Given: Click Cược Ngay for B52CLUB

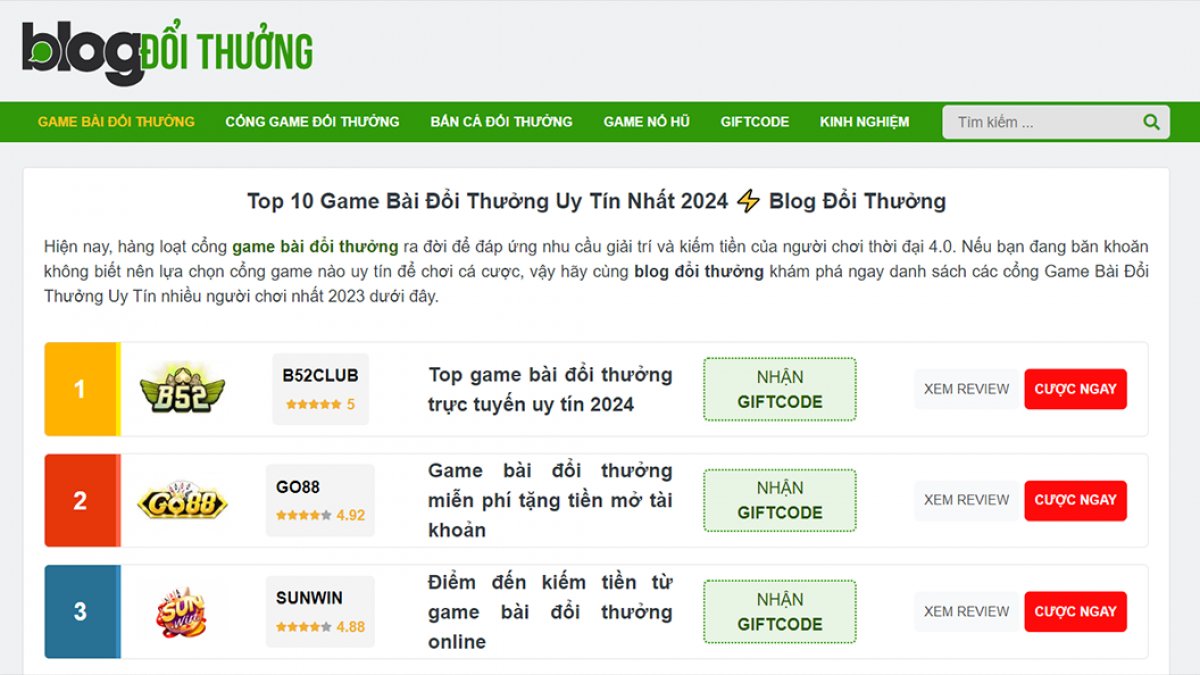Looking at the screenshot, I should (1075, 389).
